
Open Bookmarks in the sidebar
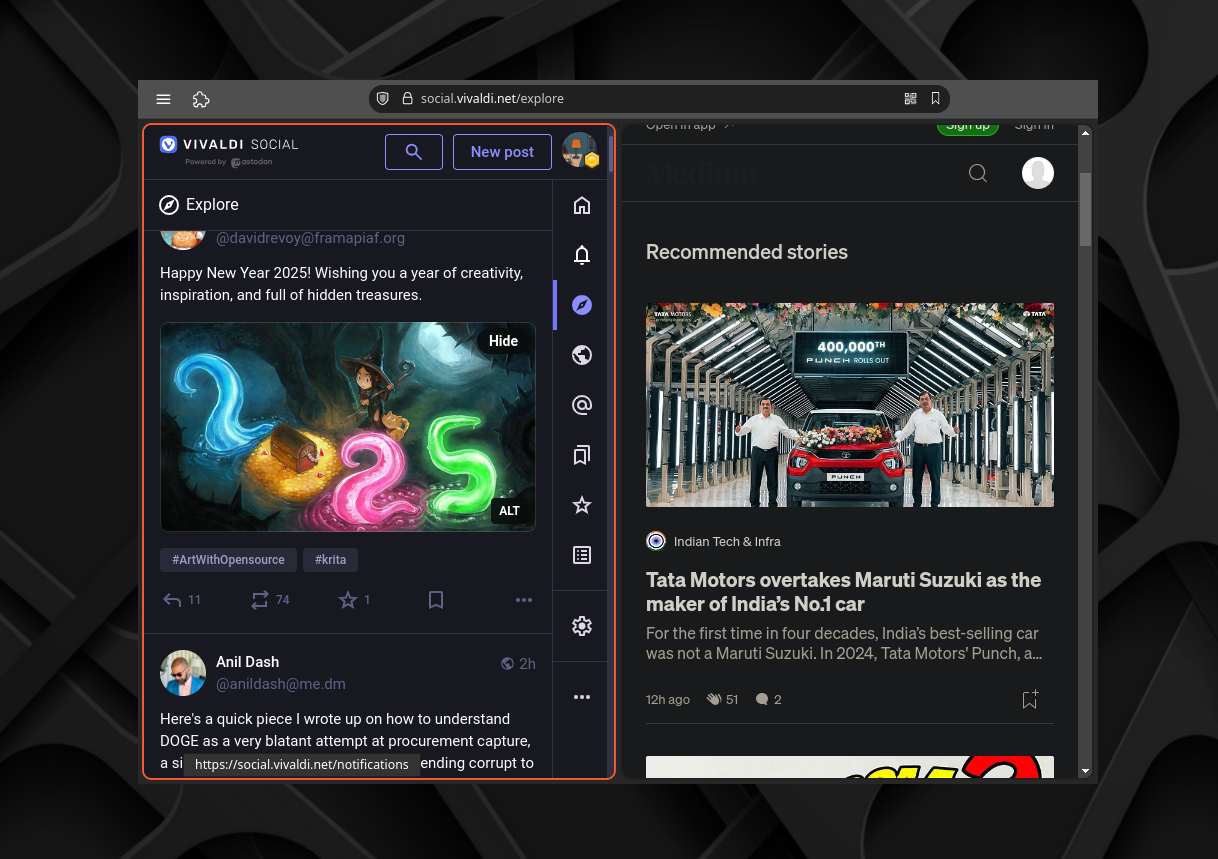[582, 455]
